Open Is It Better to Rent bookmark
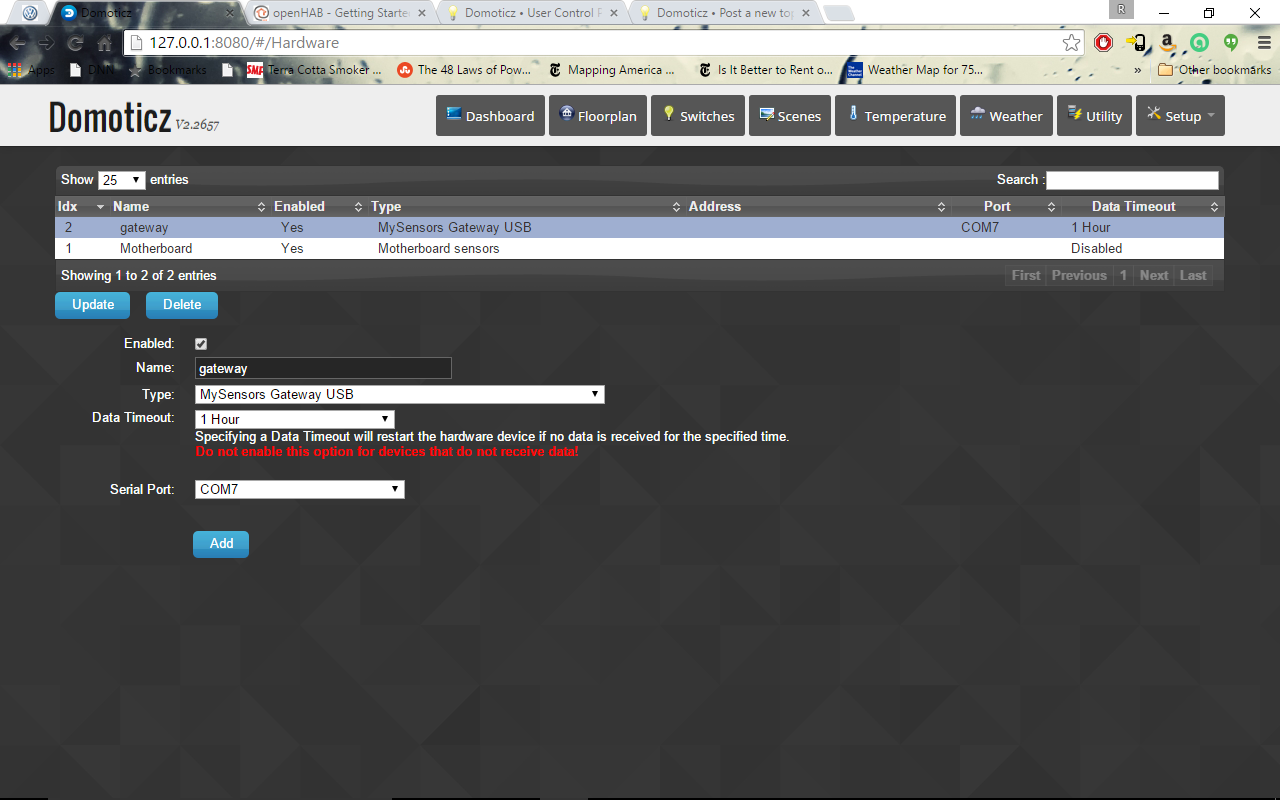The height and width of the screenshot is (800, 1280). 764,70
